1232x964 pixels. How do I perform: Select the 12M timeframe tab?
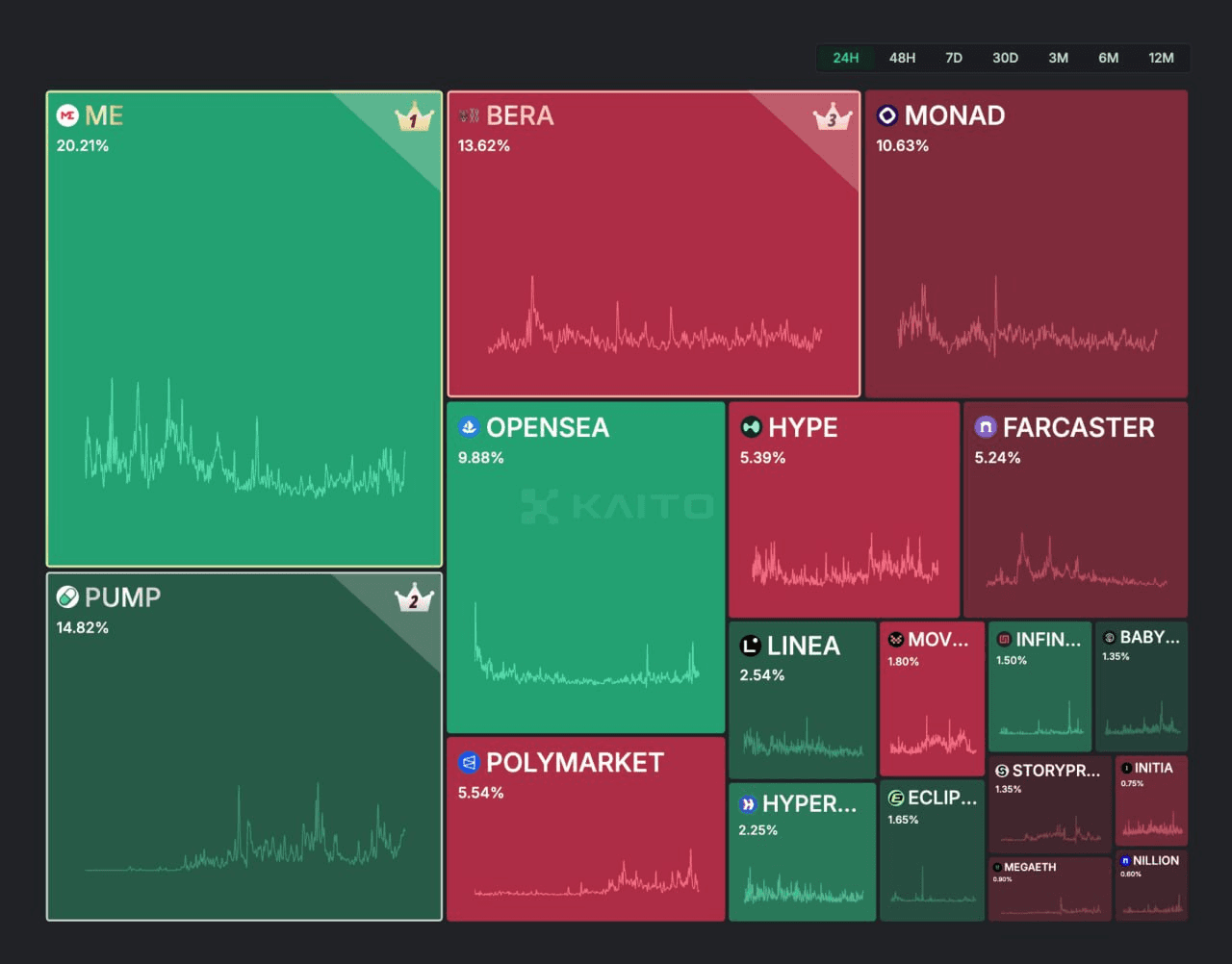[1161, 58]
